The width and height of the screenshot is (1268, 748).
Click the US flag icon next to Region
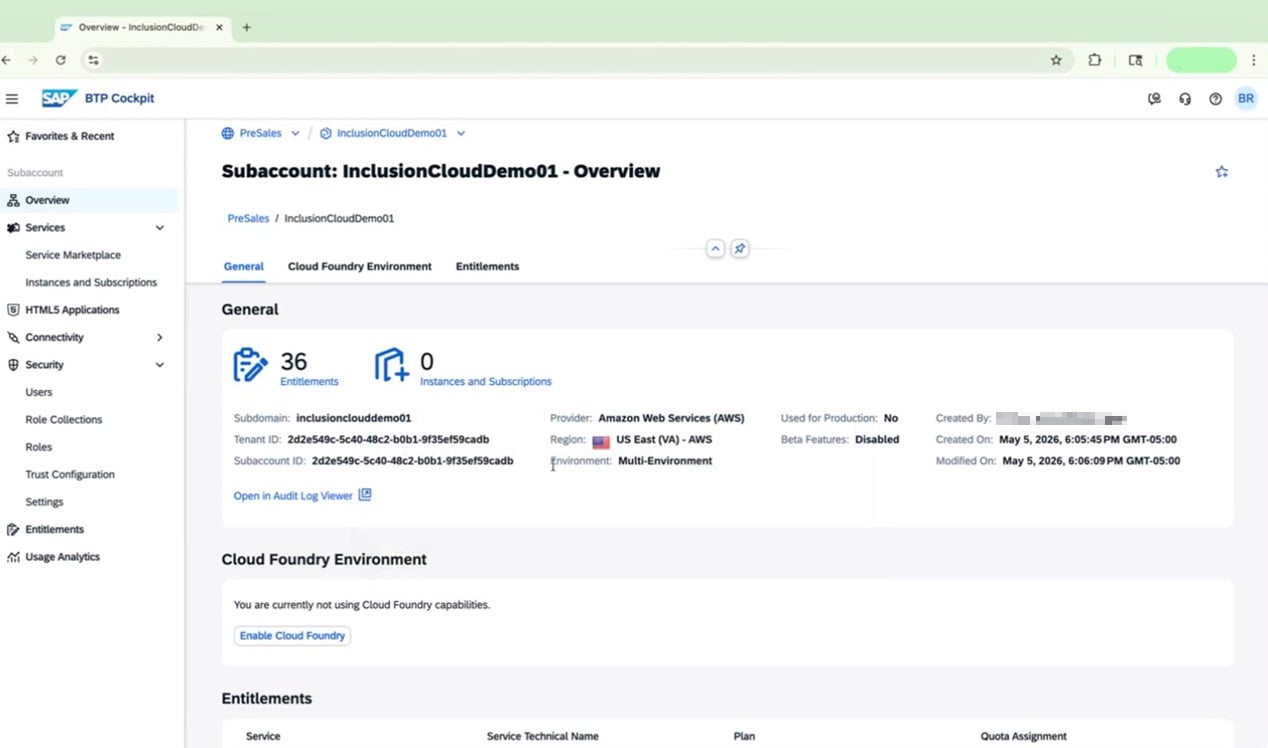pyautogui.click(x=601, y=441)
